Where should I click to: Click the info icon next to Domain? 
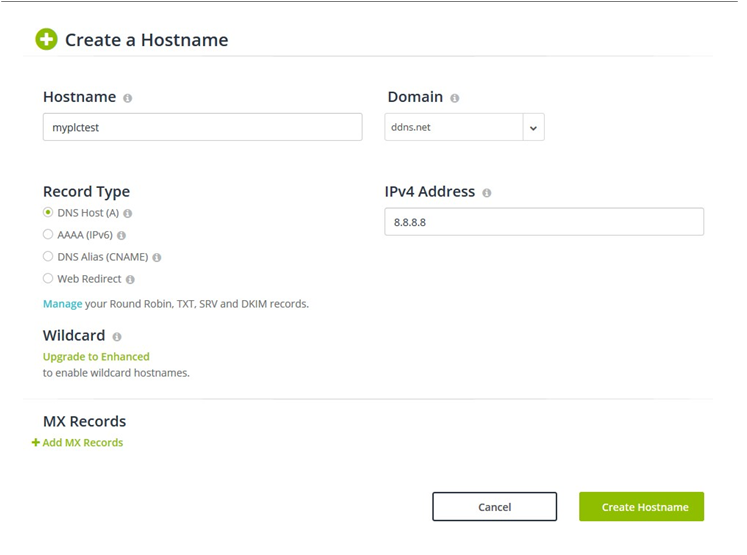[455, 98]
